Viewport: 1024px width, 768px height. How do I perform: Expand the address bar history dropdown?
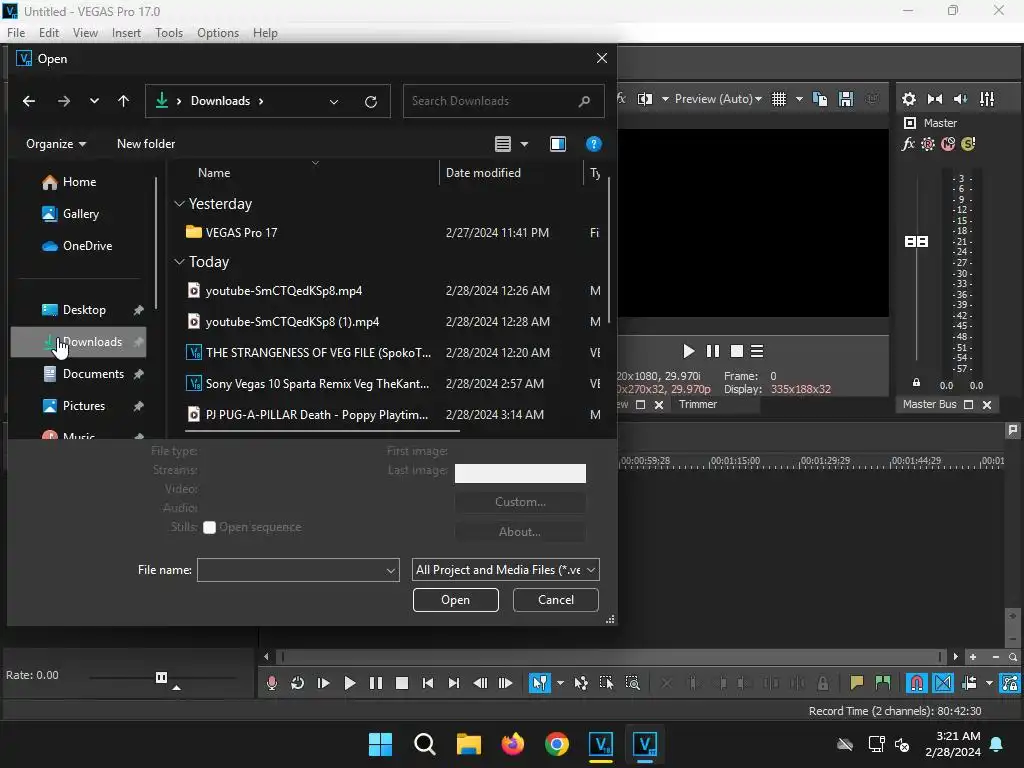click(x=334, y=101)
